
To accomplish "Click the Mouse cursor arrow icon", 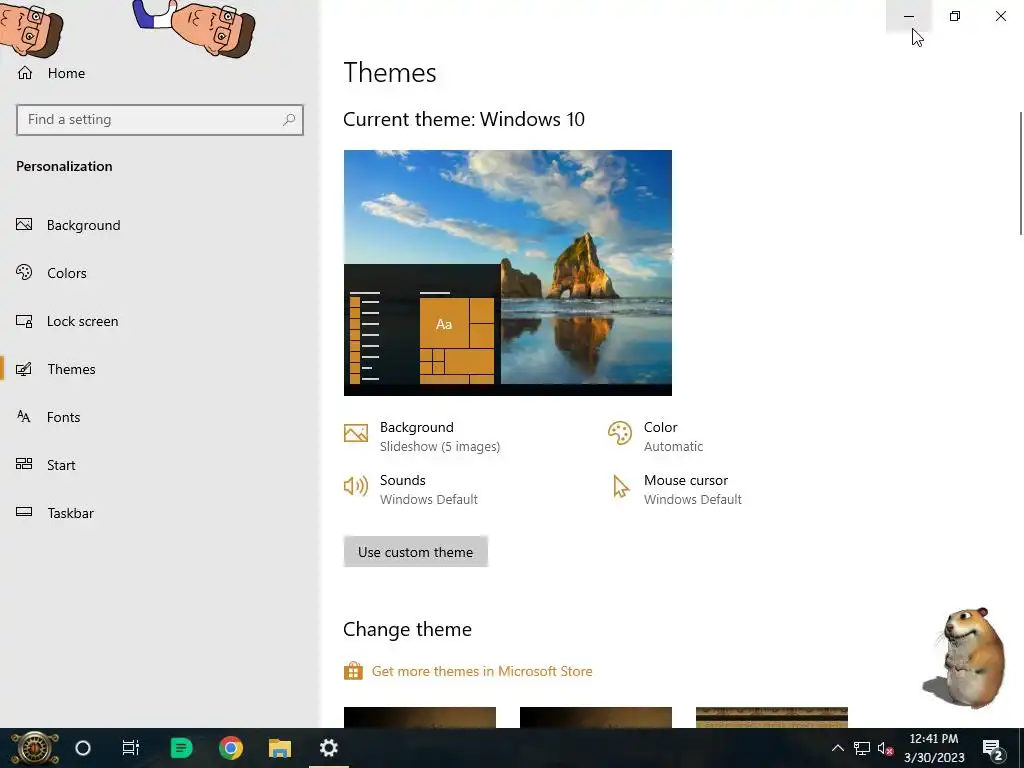I will (x=621, y=487).
